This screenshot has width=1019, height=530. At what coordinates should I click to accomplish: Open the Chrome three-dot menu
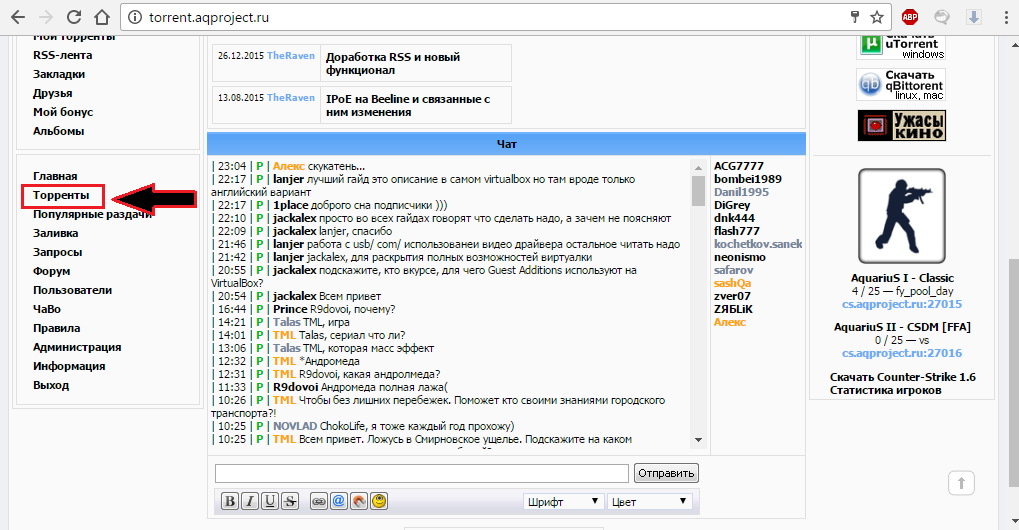coord(1006,18)
